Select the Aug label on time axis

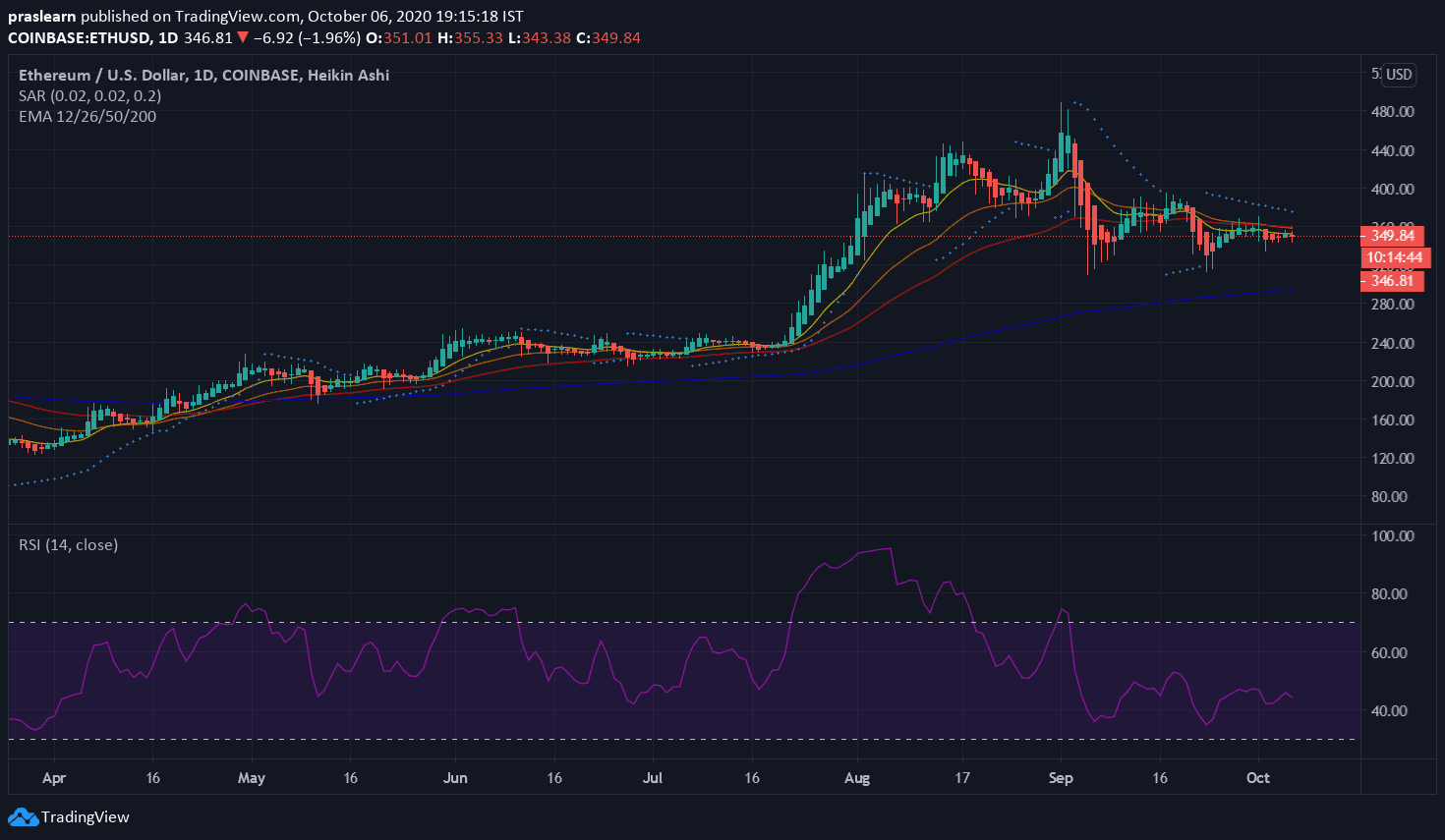[x=857, y=778]
